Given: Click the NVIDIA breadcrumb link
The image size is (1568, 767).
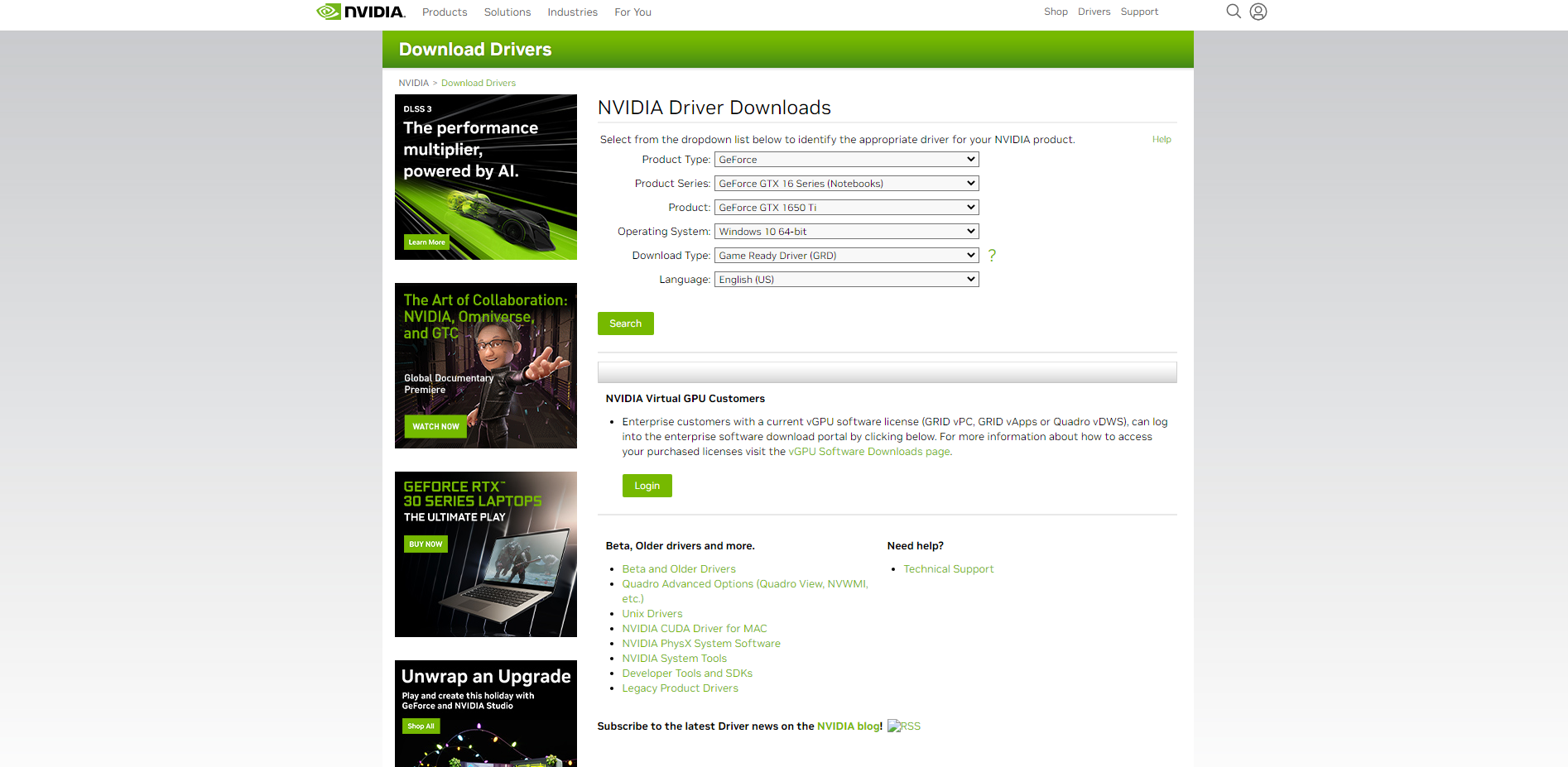Looking at the screenshot, I should (x=414, y=84).
